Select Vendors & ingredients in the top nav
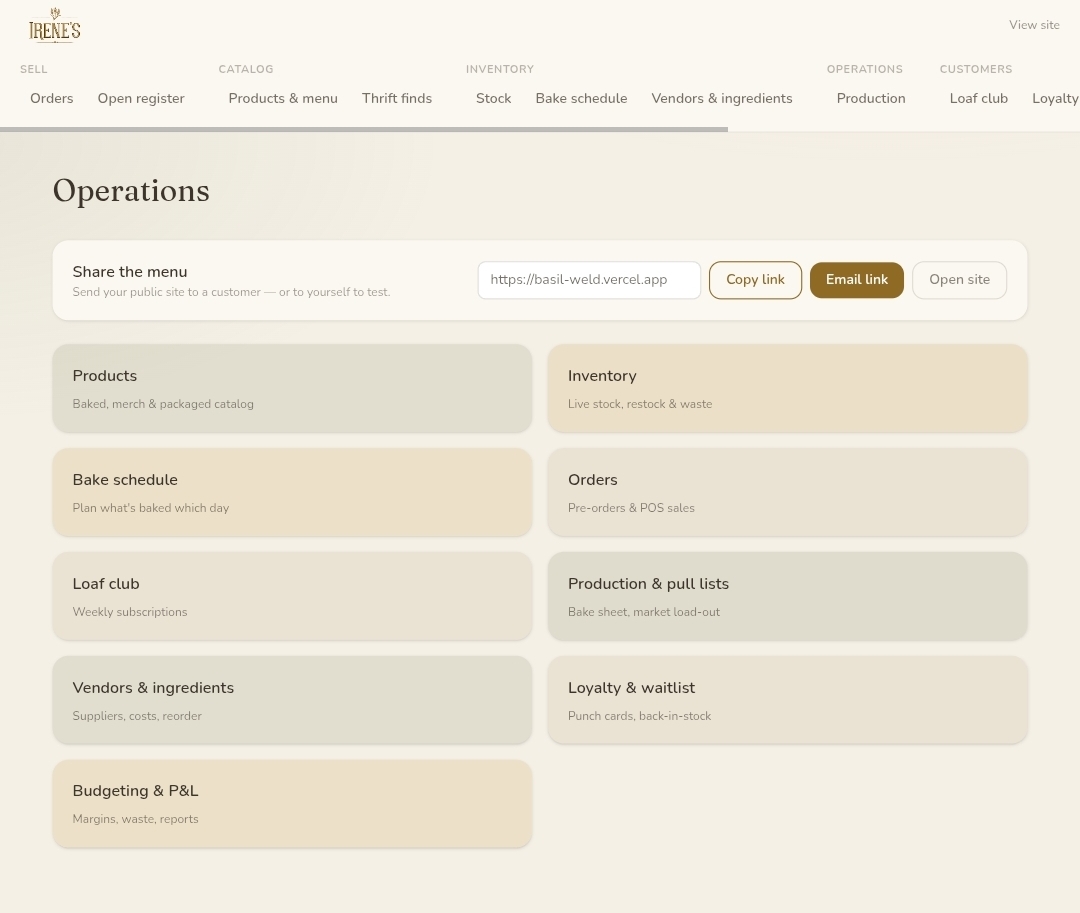Image resolution: width=1080 pixels, height=913 pixels. click(x=722, y=98)
